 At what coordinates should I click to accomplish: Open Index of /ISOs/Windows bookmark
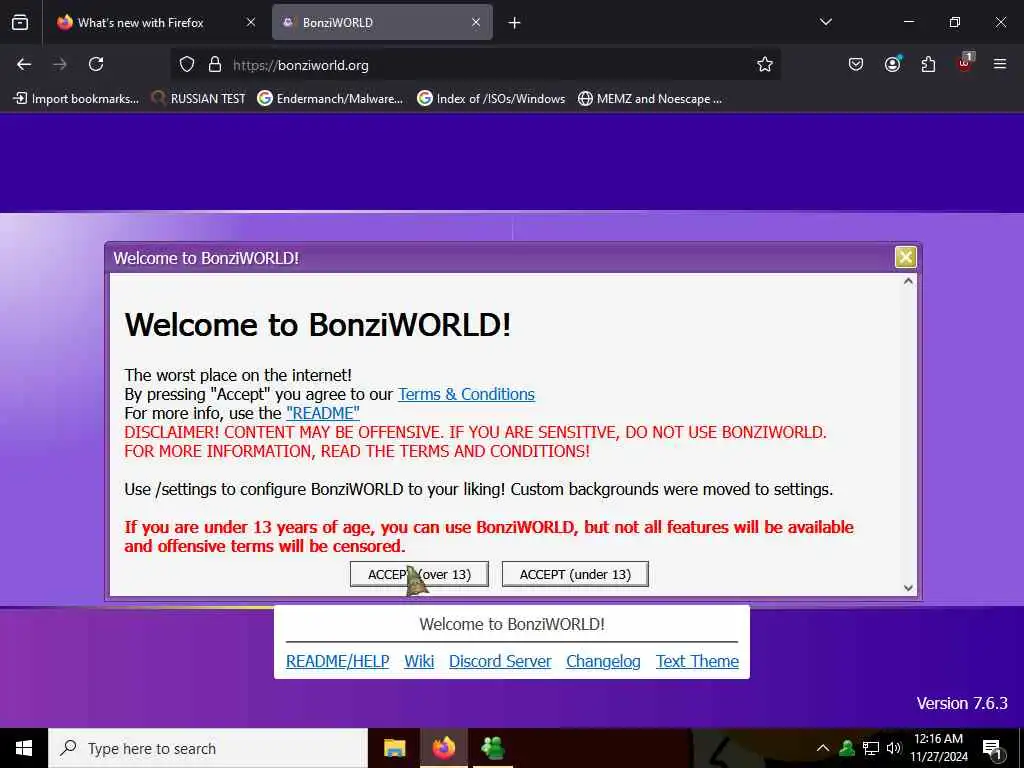click(x=491, y=99)
